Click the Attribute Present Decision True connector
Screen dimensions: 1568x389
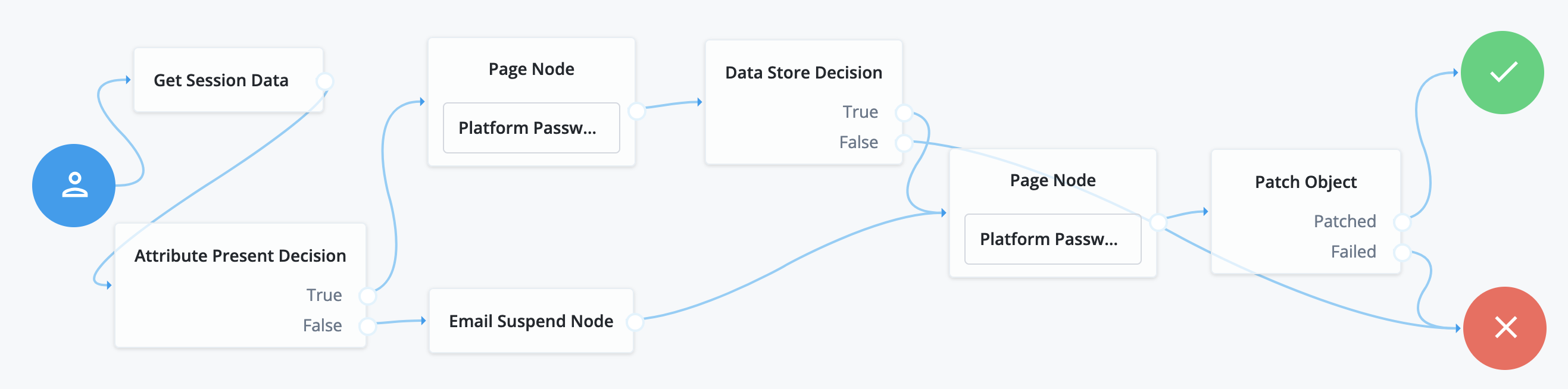pos(367,296)
